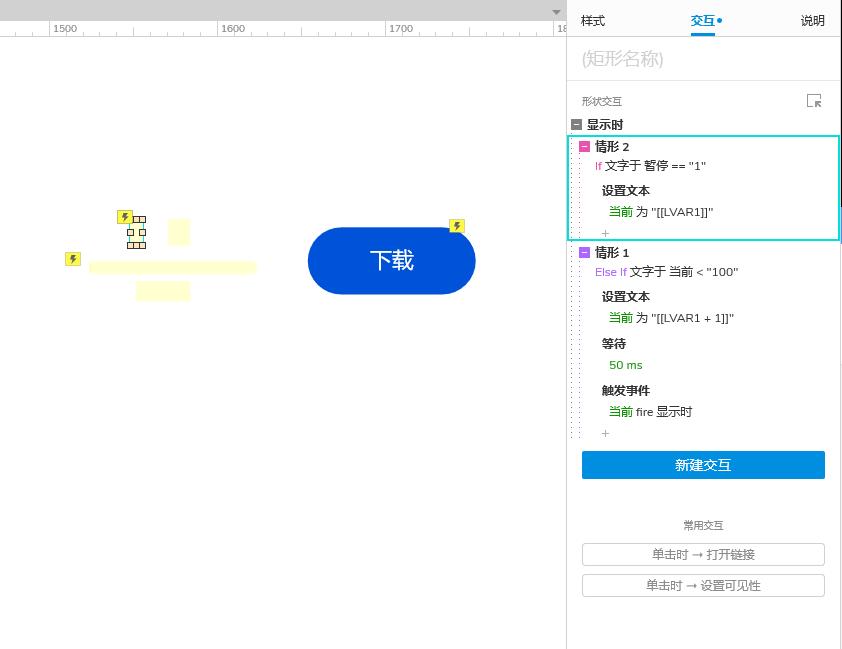842x649 pixels.
Task: Open the canvas tab dropdown arrow
Action: (x=556, y=12)
